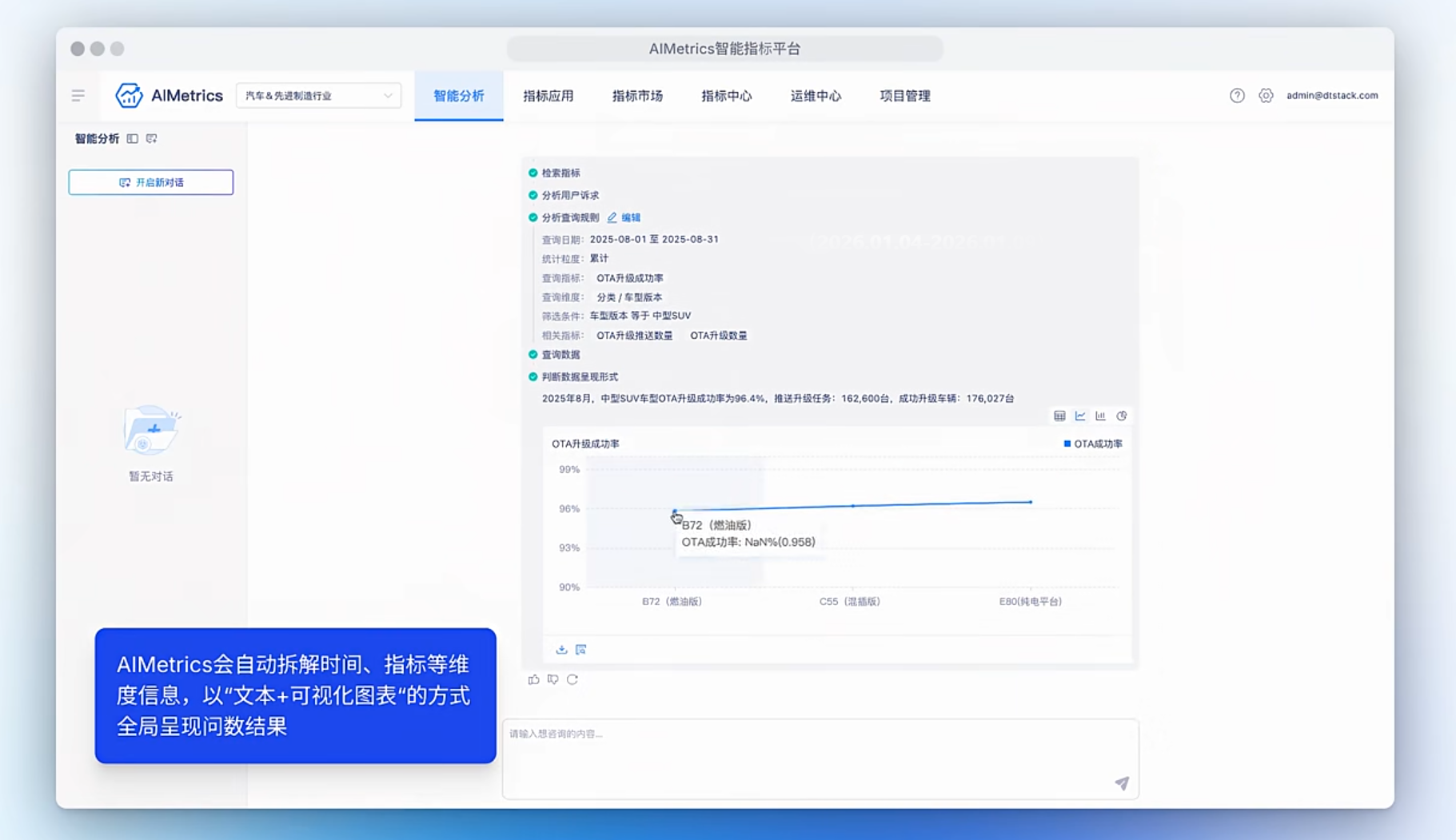The height and width of the screenshot is (840, 1456).
Task: Click the 检索指标 step label
Action: (x=560, y=173)
